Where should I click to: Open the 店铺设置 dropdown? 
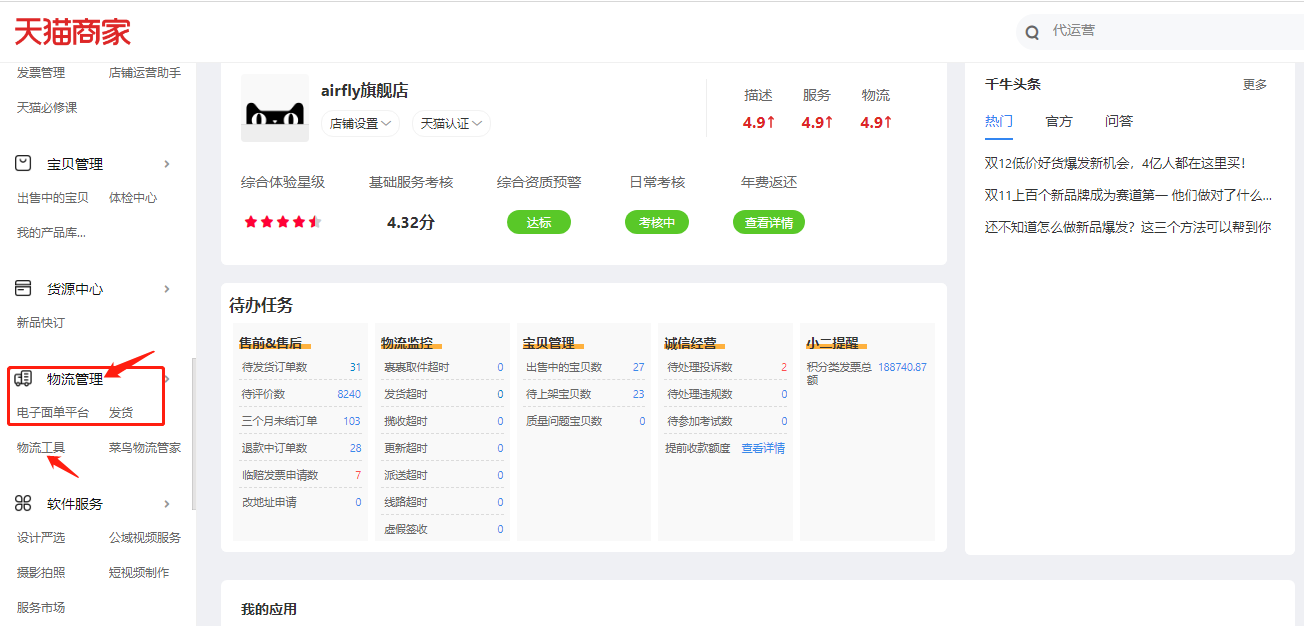coord(360,124)
